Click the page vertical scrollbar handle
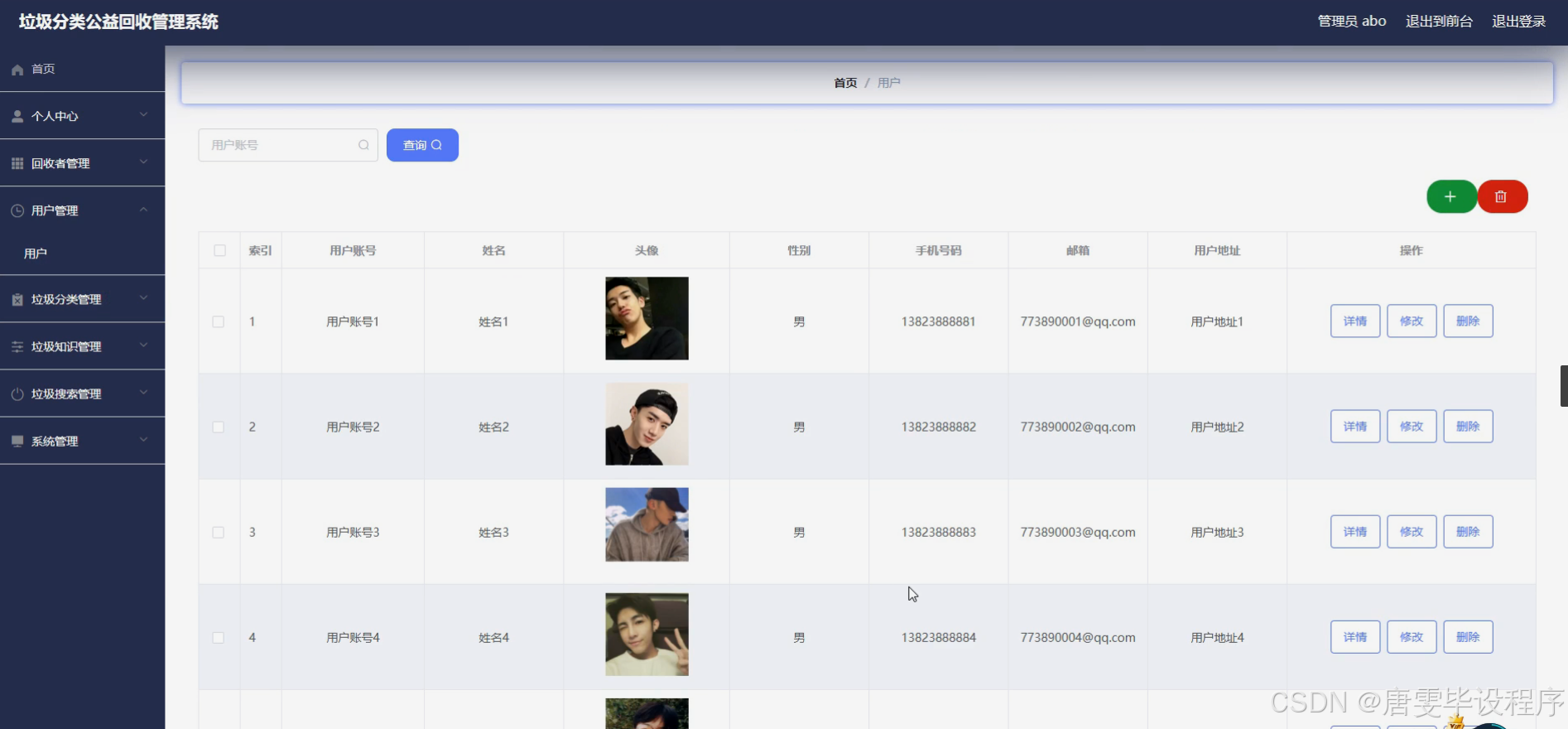The image size is (1568, 729). pyautogui.click(x=1564, y=386)
